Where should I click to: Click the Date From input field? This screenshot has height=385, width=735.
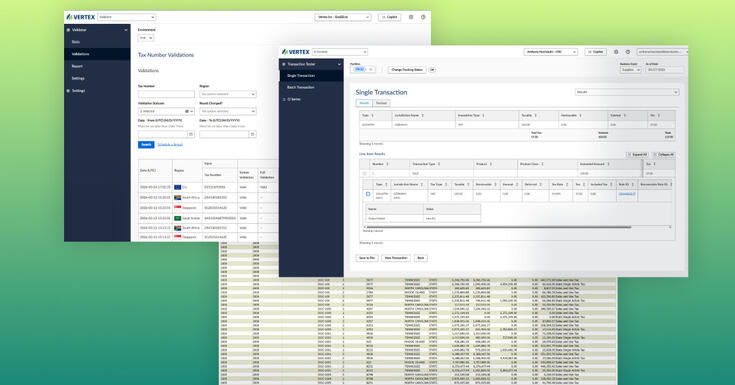click(162, 134)
